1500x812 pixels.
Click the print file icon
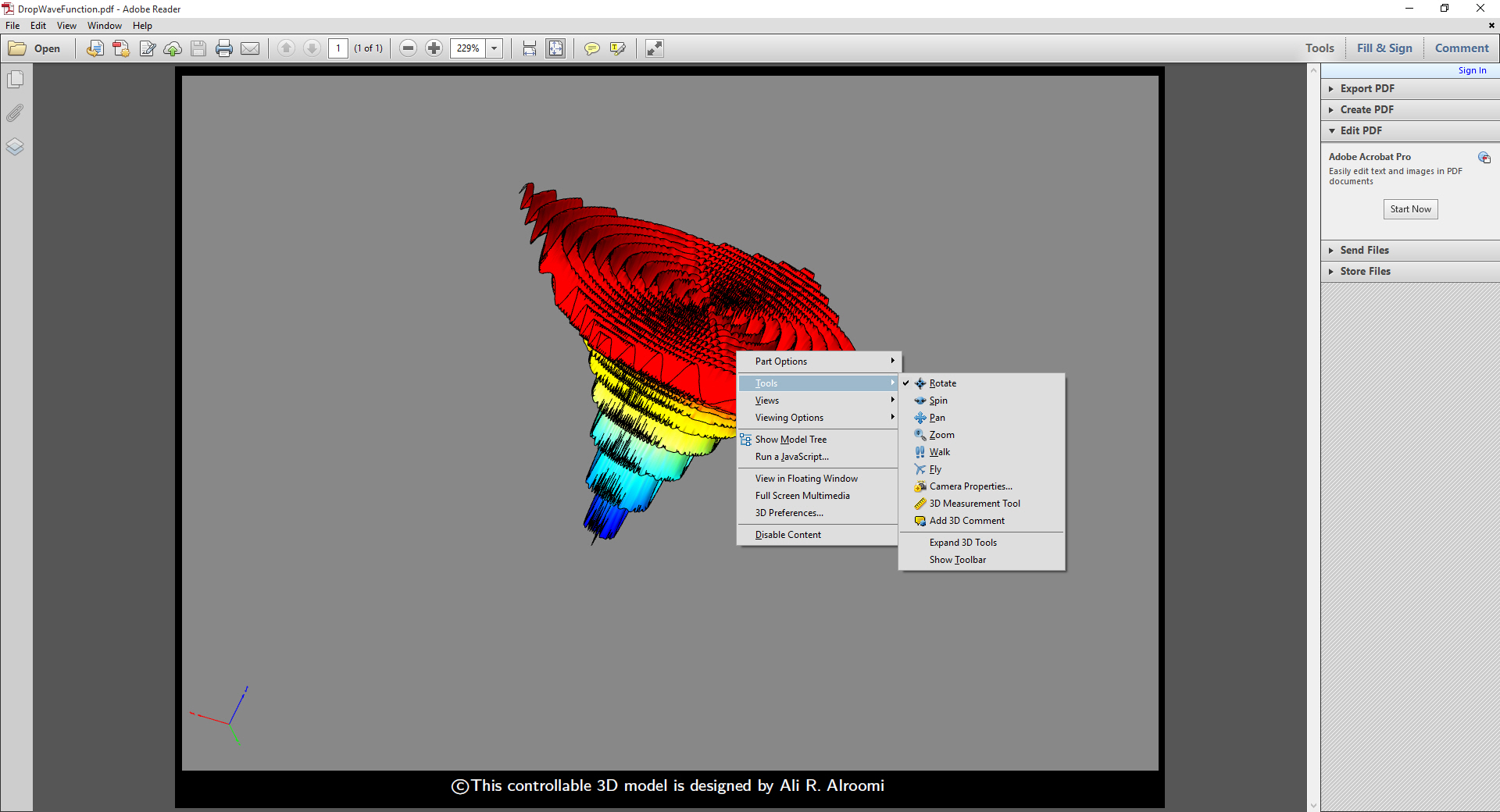[224, 48]
